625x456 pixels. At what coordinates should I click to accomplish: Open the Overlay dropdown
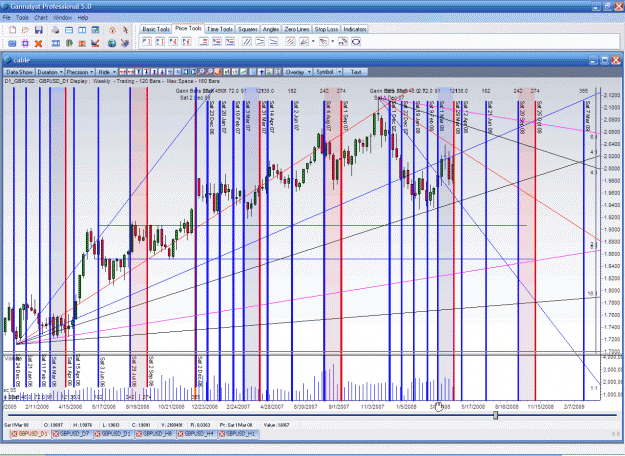click(298, 72)
